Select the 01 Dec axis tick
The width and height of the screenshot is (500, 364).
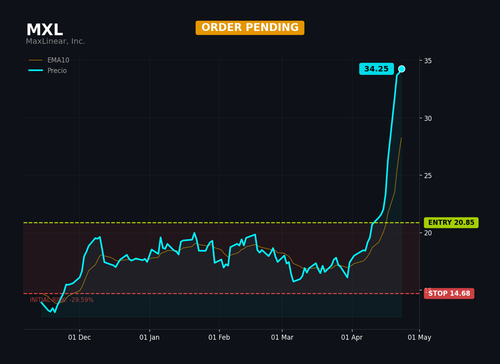79,337
